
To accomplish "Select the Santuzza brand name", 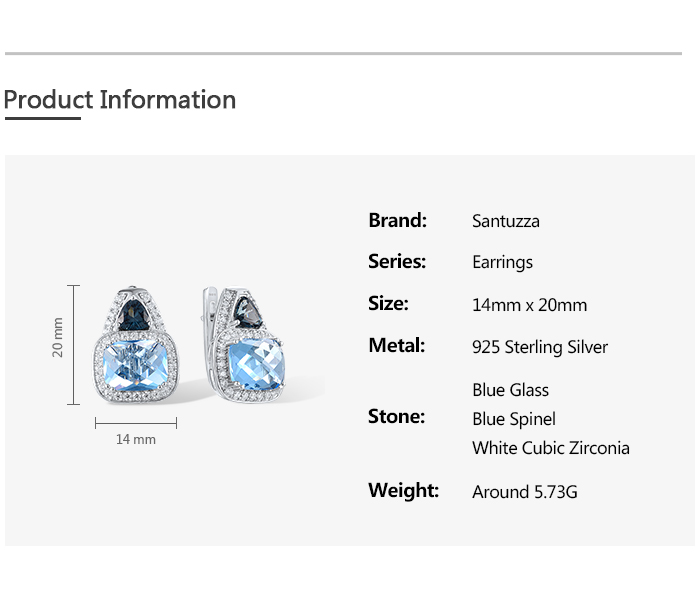I will coord(505,221).
